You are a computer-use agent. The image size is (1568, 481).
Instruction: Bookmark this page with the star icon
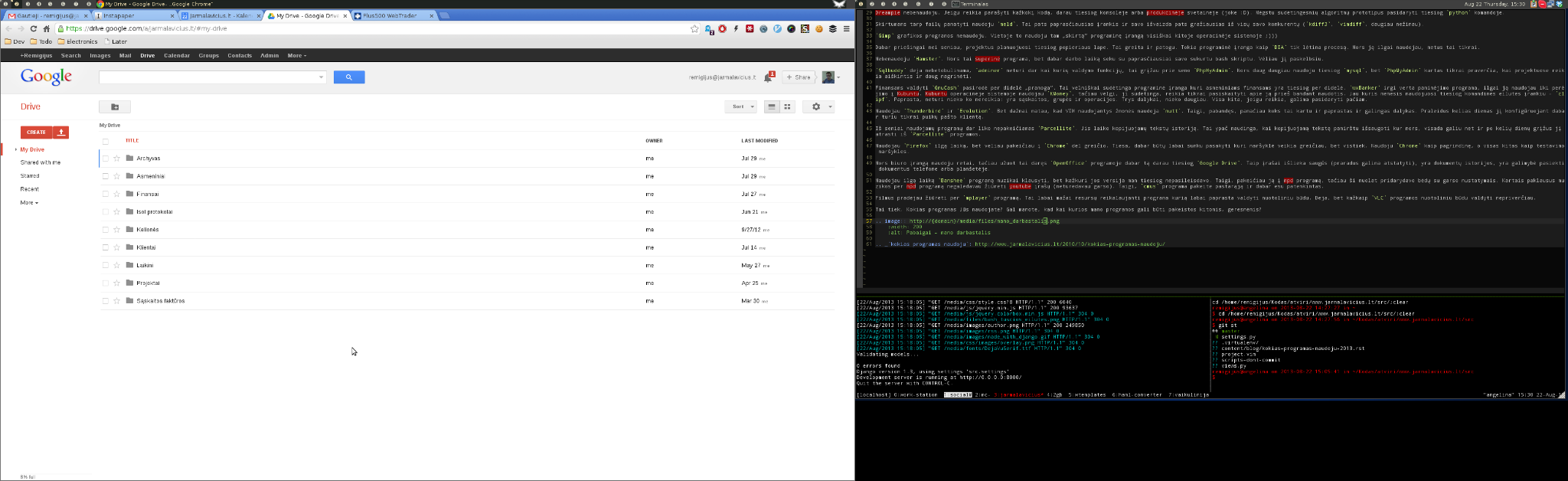694,28
